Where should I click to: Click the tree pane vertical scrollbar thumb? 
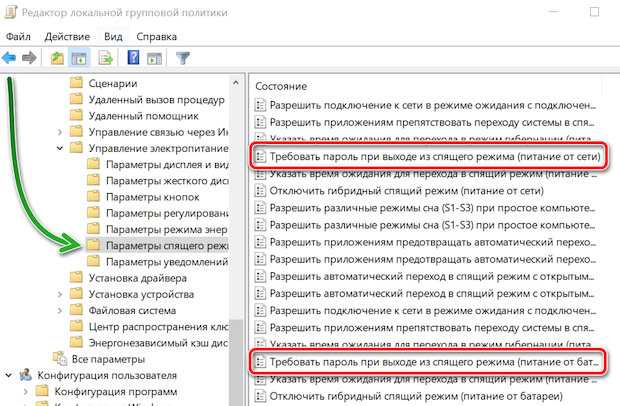(x=236, y=362)
